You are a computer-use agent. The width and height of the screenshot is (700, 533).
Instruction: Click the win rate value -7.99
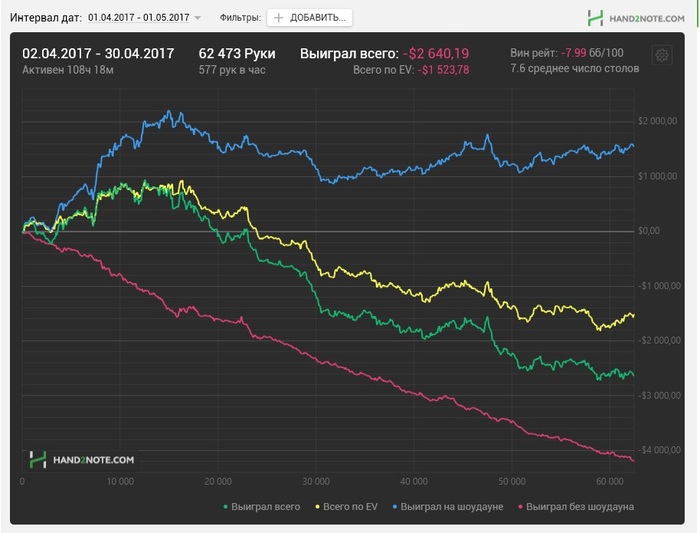[x=574, y=53]
